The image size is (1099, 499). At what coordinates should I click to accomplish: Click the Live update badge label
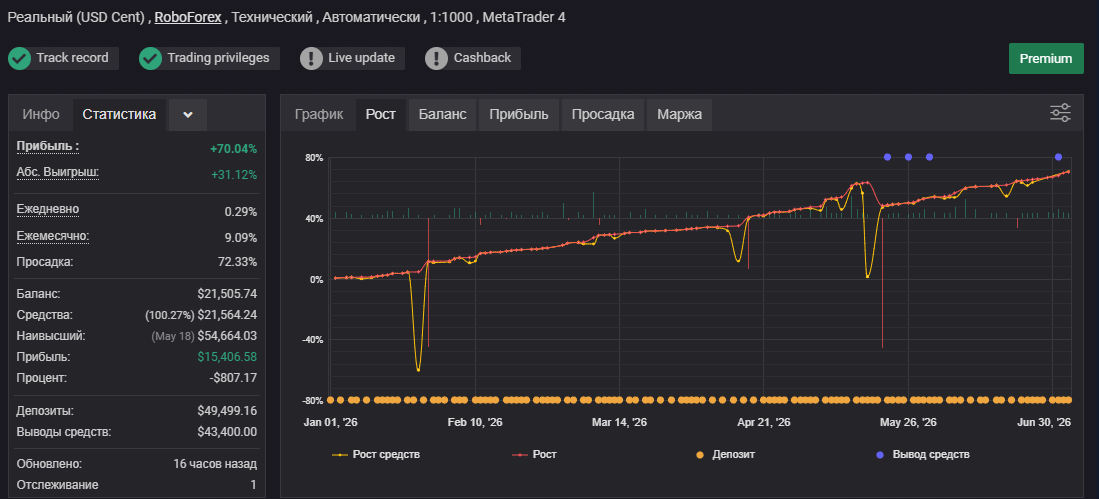362,58
